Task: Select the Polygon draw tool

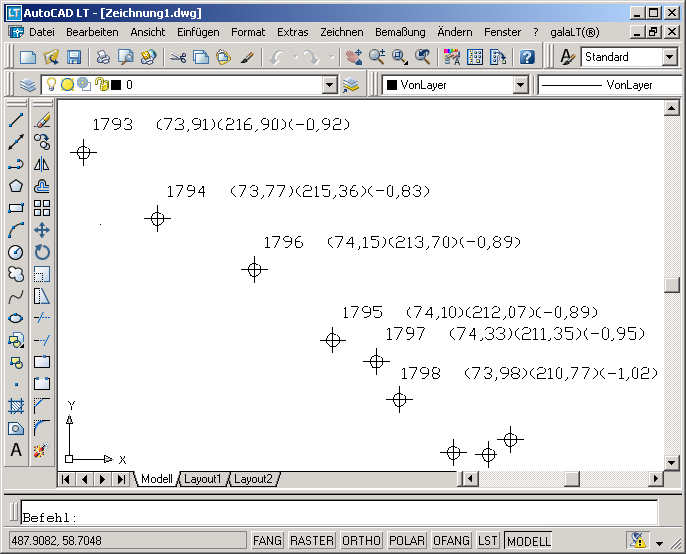Action: click(x=16, y=186)
